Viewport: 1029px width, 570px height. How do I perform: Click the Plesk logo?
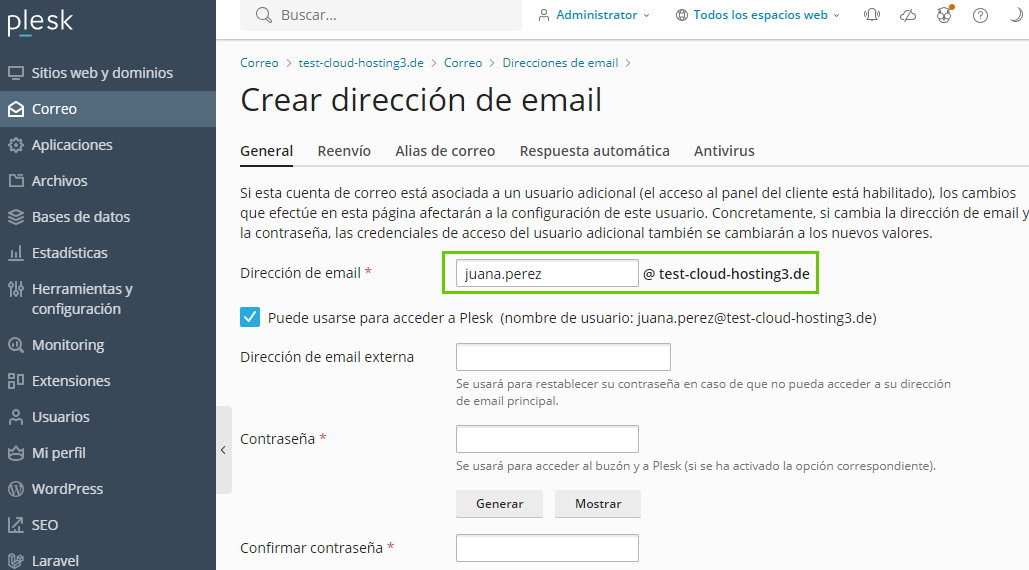[40, 22]
